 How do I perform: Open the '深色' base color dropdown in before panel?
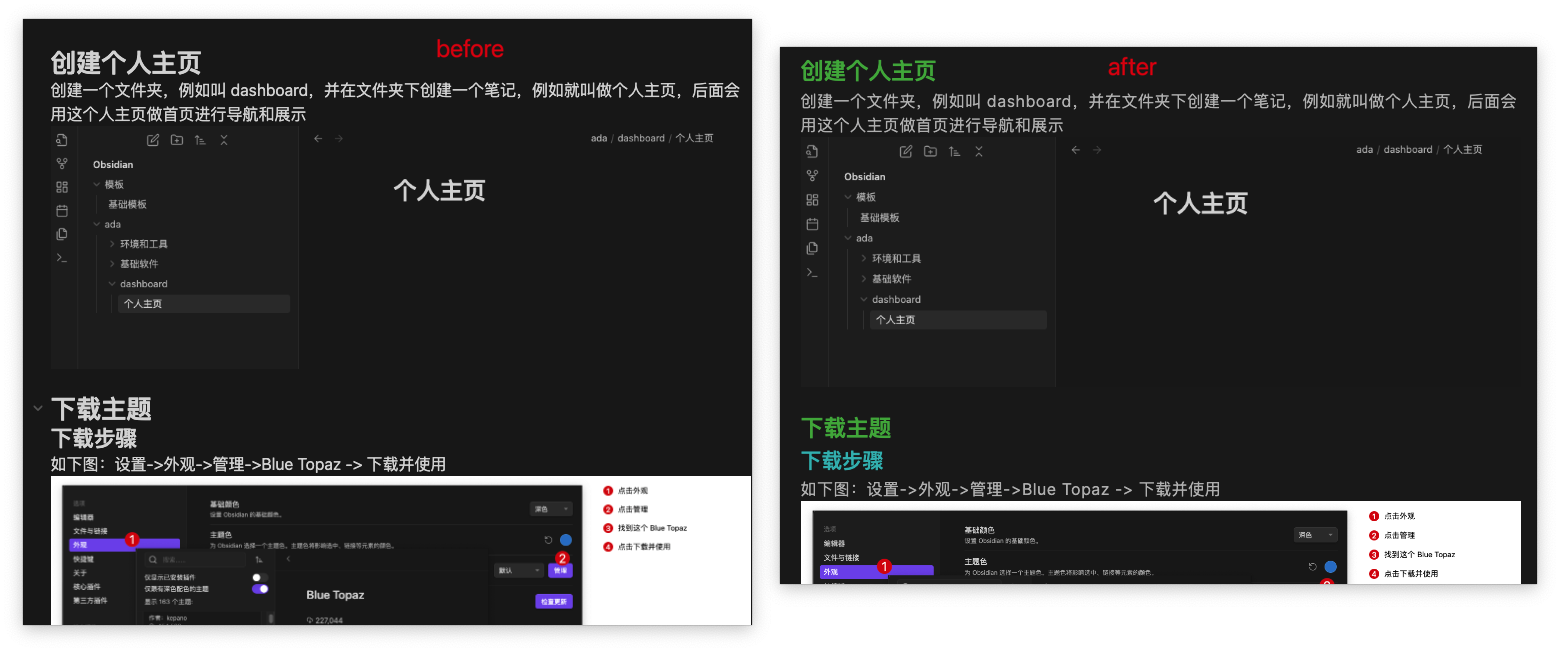point(550,509)
